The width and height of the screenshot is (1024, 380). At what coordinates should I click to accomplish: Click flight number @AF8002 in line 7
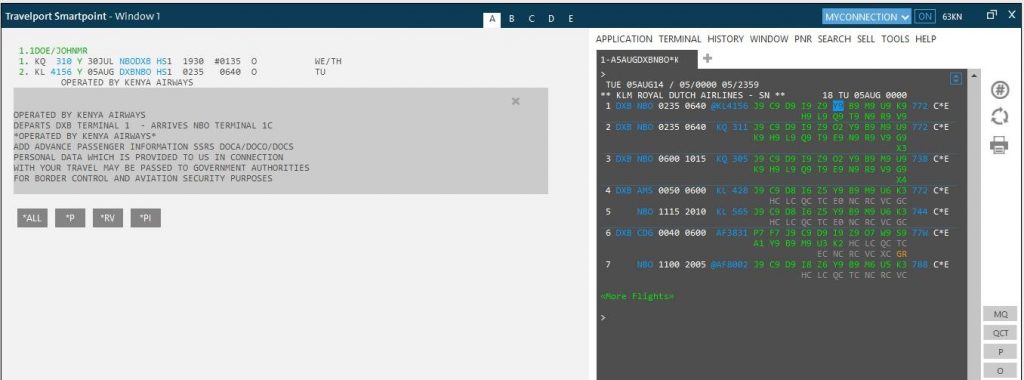(x=729, y=265)
